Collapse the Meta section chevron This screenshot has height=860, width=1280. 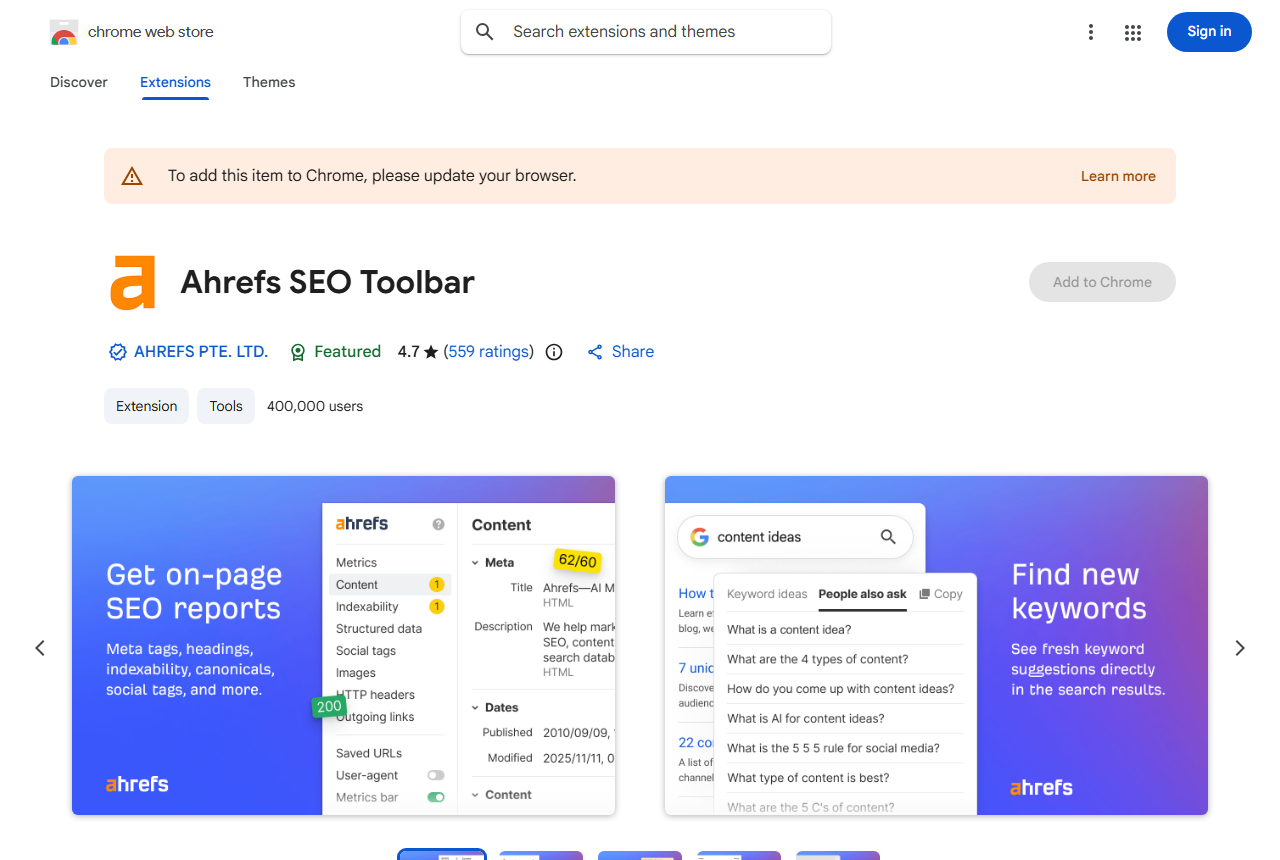pyautogui.click(x=476, y=563)
